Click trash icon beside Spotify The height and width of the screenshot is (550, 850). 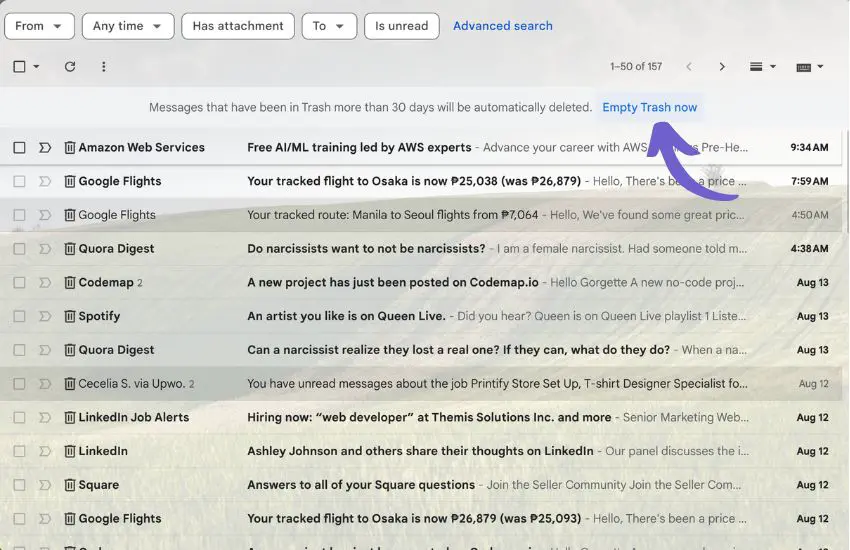(x=70, y=316)
